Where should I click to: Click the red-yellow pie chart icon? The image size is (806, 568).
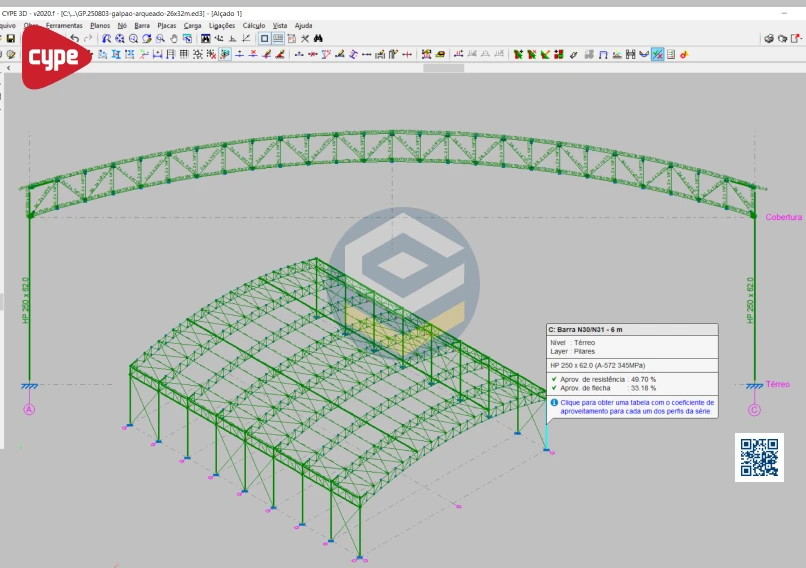[x=684, y=54]
